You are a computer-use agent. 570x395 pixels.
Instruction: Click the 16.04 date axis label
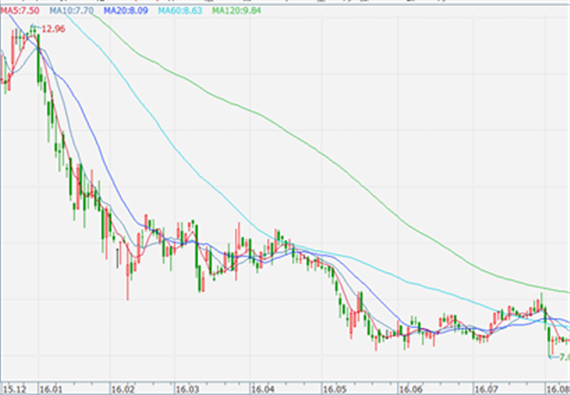263,390
